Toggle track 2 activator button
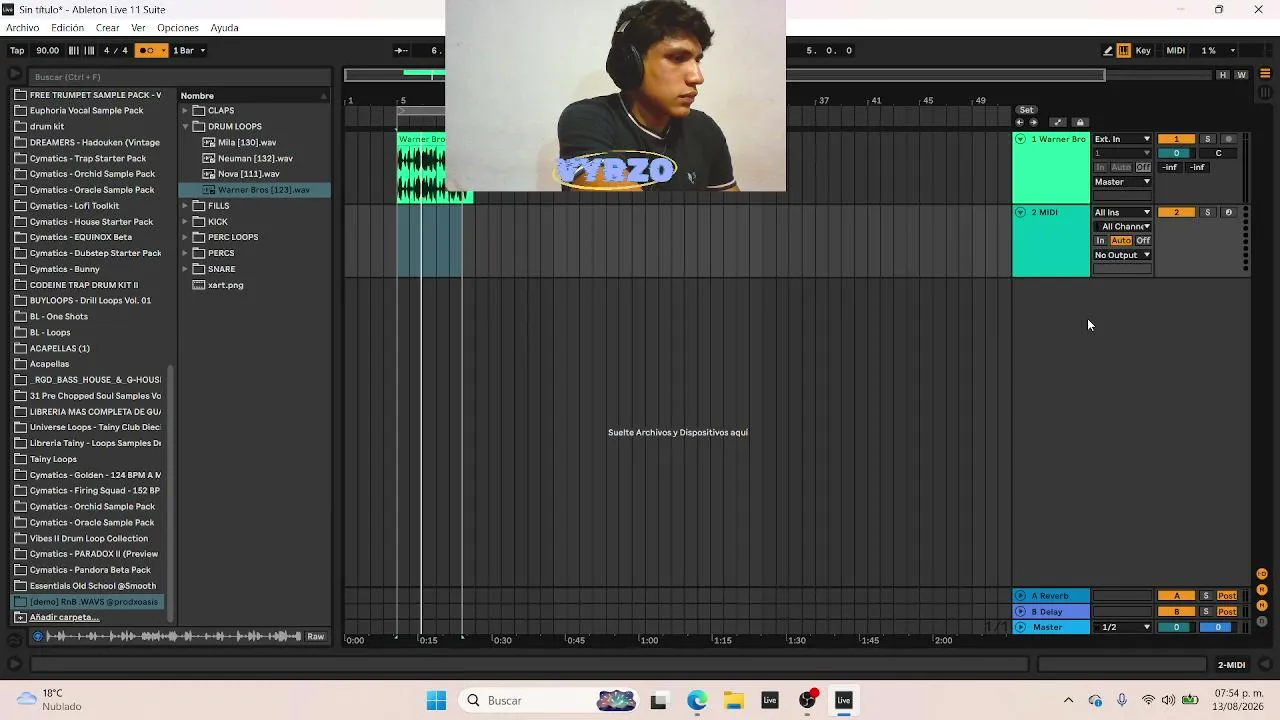Screen dimensions: 1280x720 point(1176,212)
